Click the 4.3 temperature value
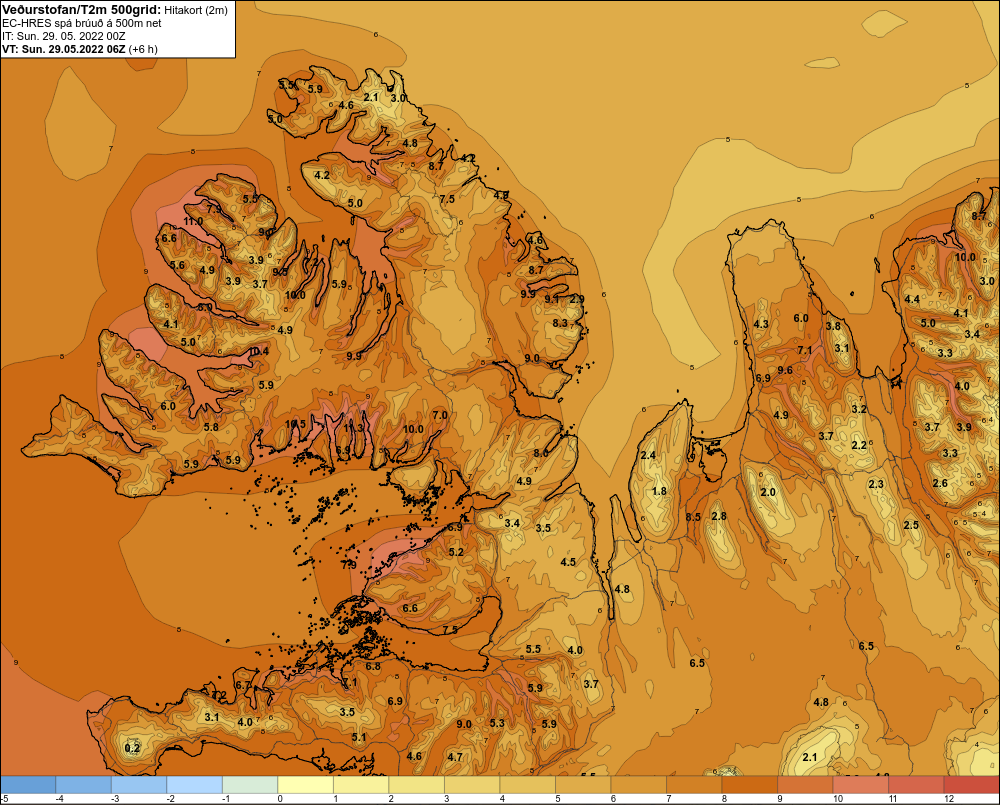Screen dimensions: 1000x805 [x=761, y=324]
